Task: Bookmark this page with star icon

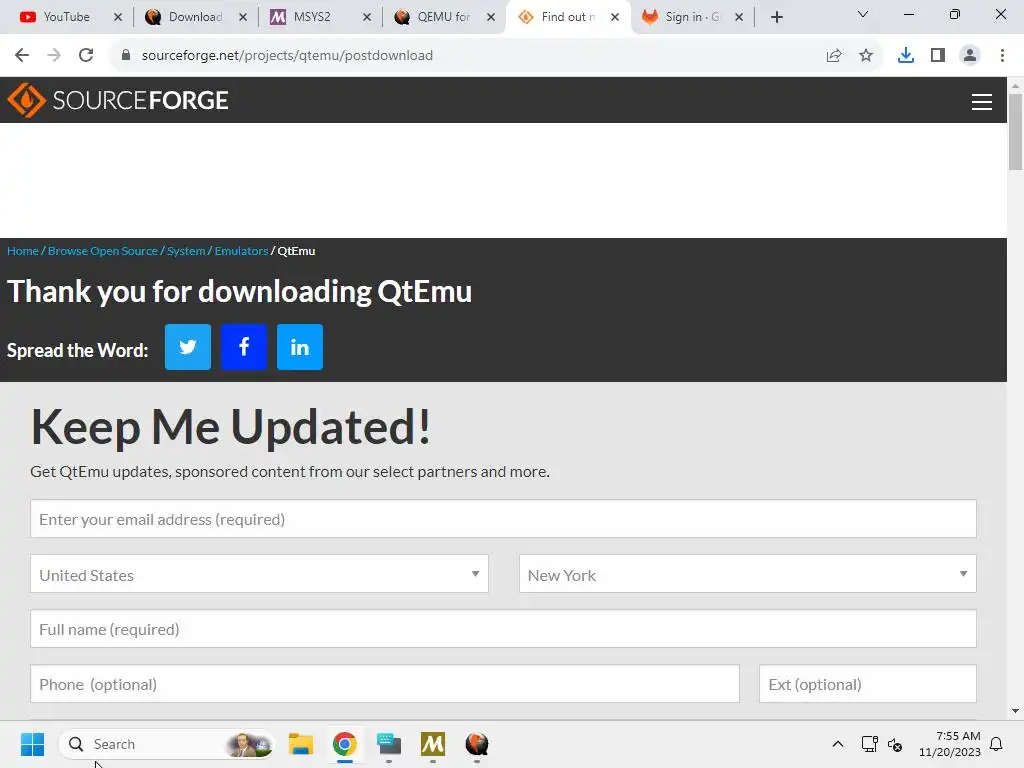Action: click(866, 56)
